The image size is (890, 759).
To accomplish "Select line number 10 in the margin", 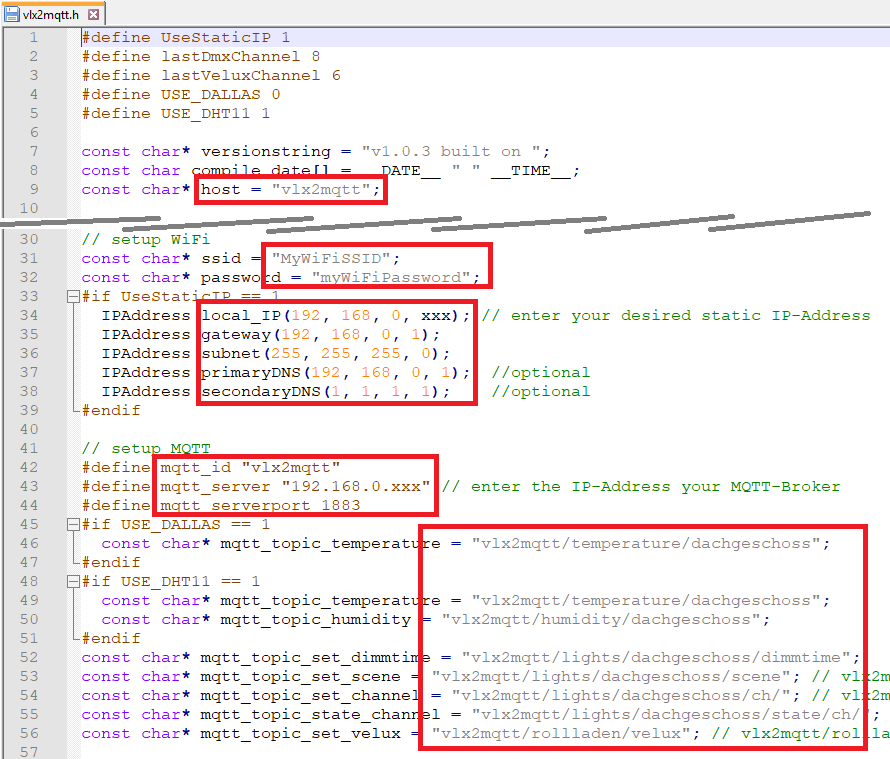I will [x=28, y=208].
